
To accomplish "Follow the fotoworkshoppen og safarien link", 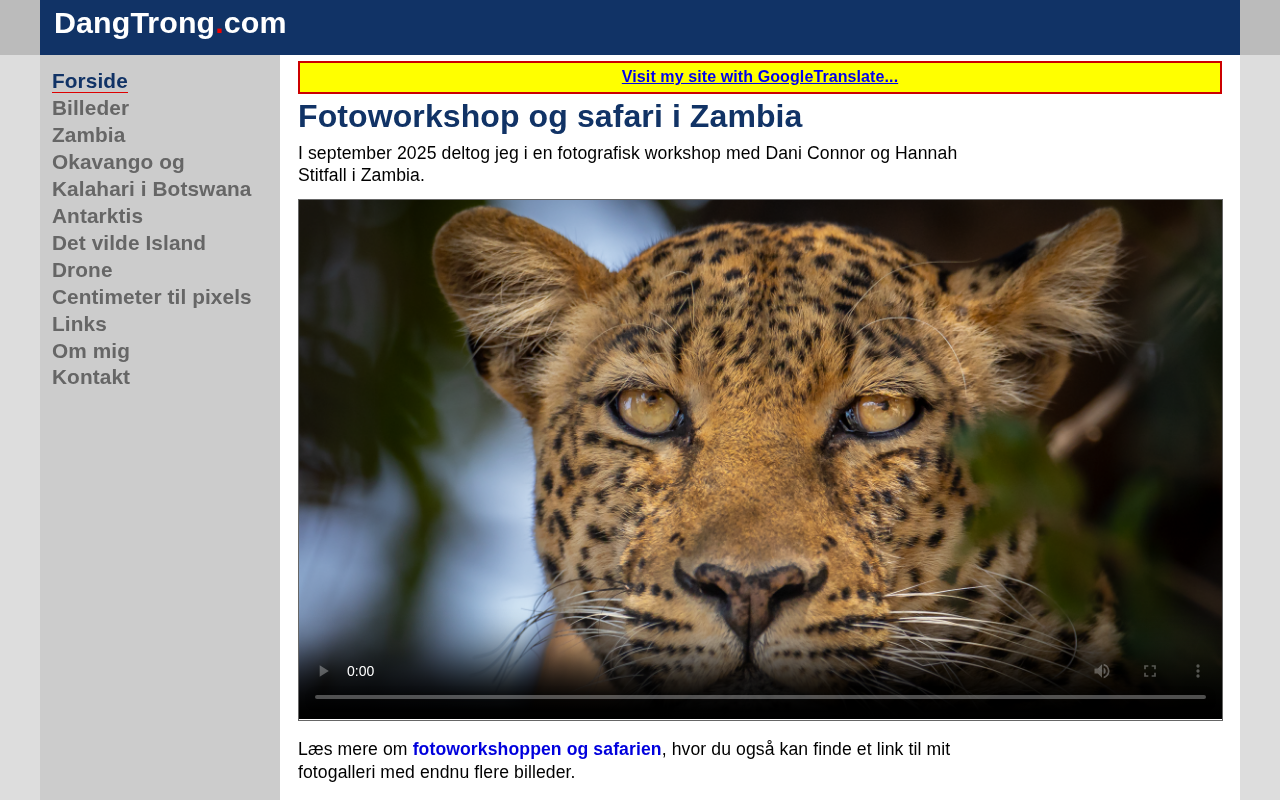I will [537, 749].
